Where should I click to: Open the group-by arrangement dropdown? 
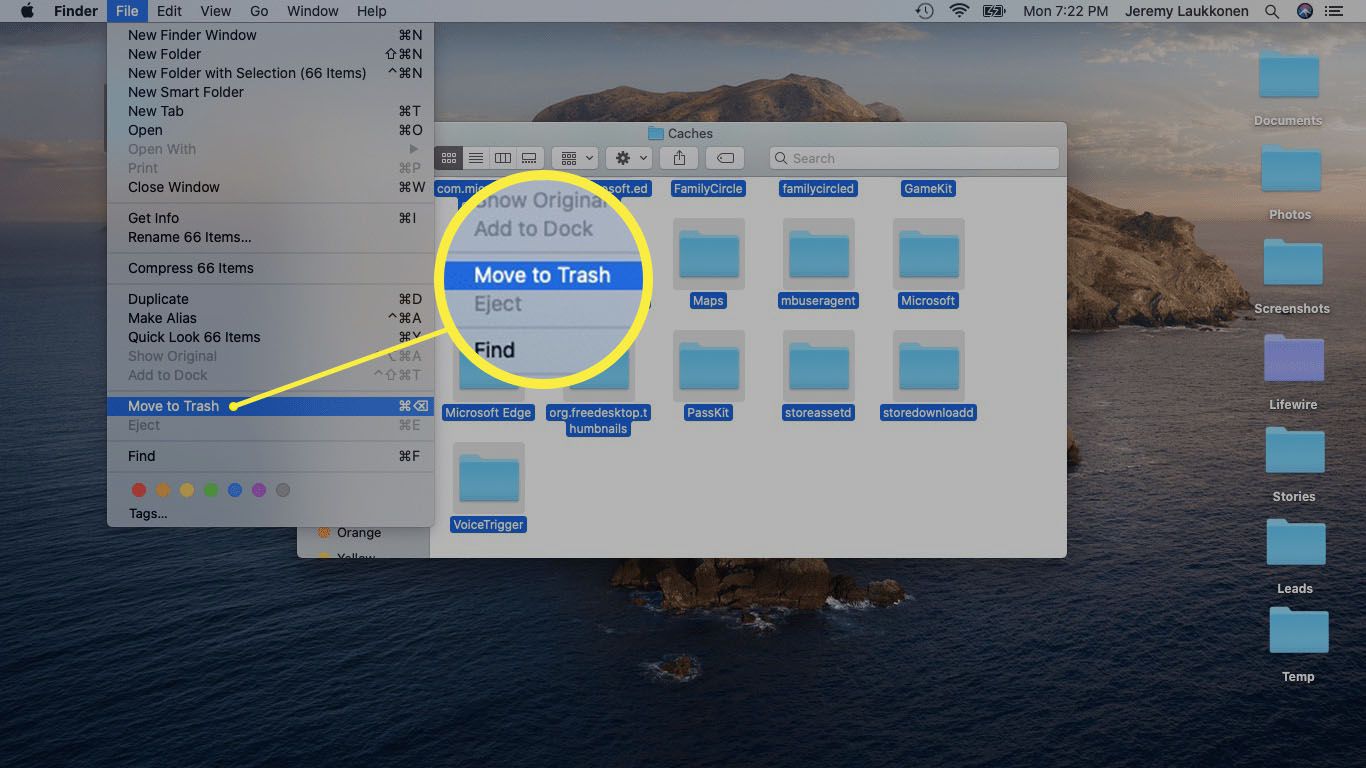click(x=576, y=158)
